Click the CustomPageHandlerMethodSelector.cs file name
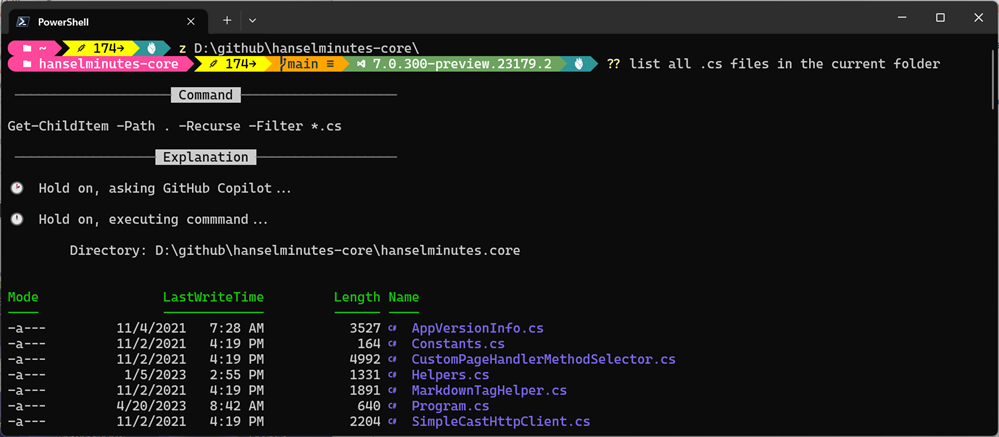 (543, 359)
